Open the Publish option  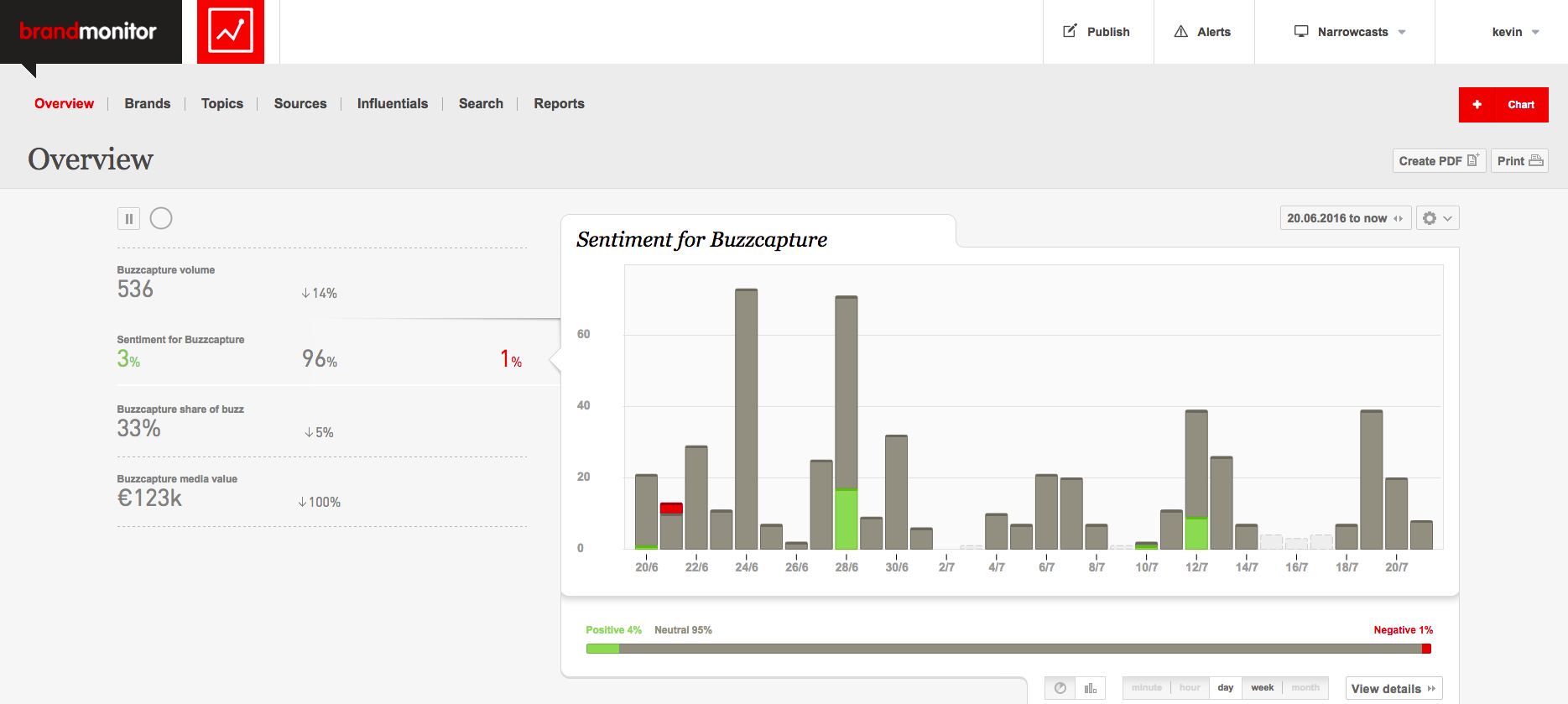pyautogui.click(x=1097, y=32)
